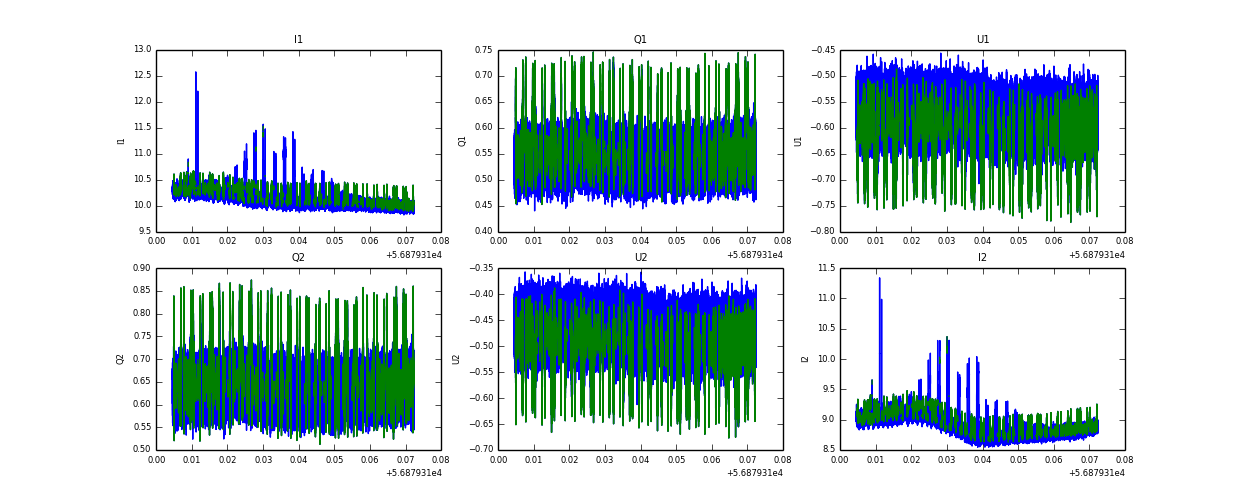The width and height of the screenshot is (1250, 500).
Task: Select the 0.75 tick label on Q1 y-axis
Action: tap(483, 50)
